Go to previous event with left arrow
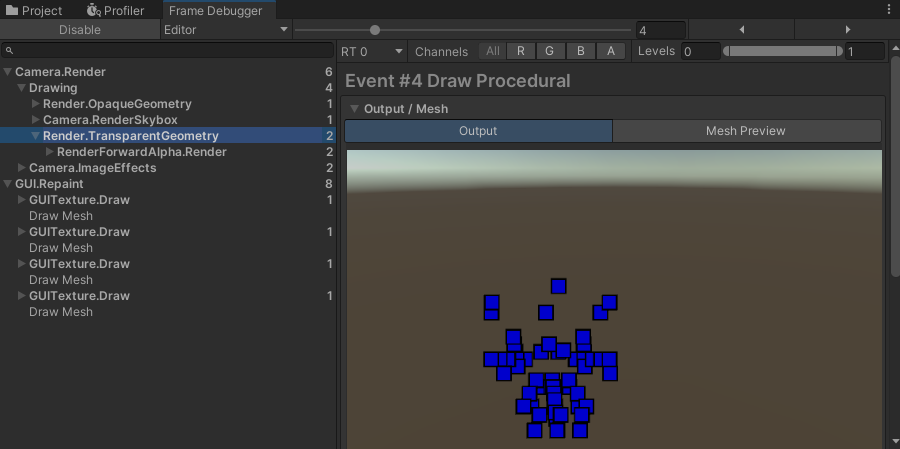The image size is (900, 449). (742, 30)
